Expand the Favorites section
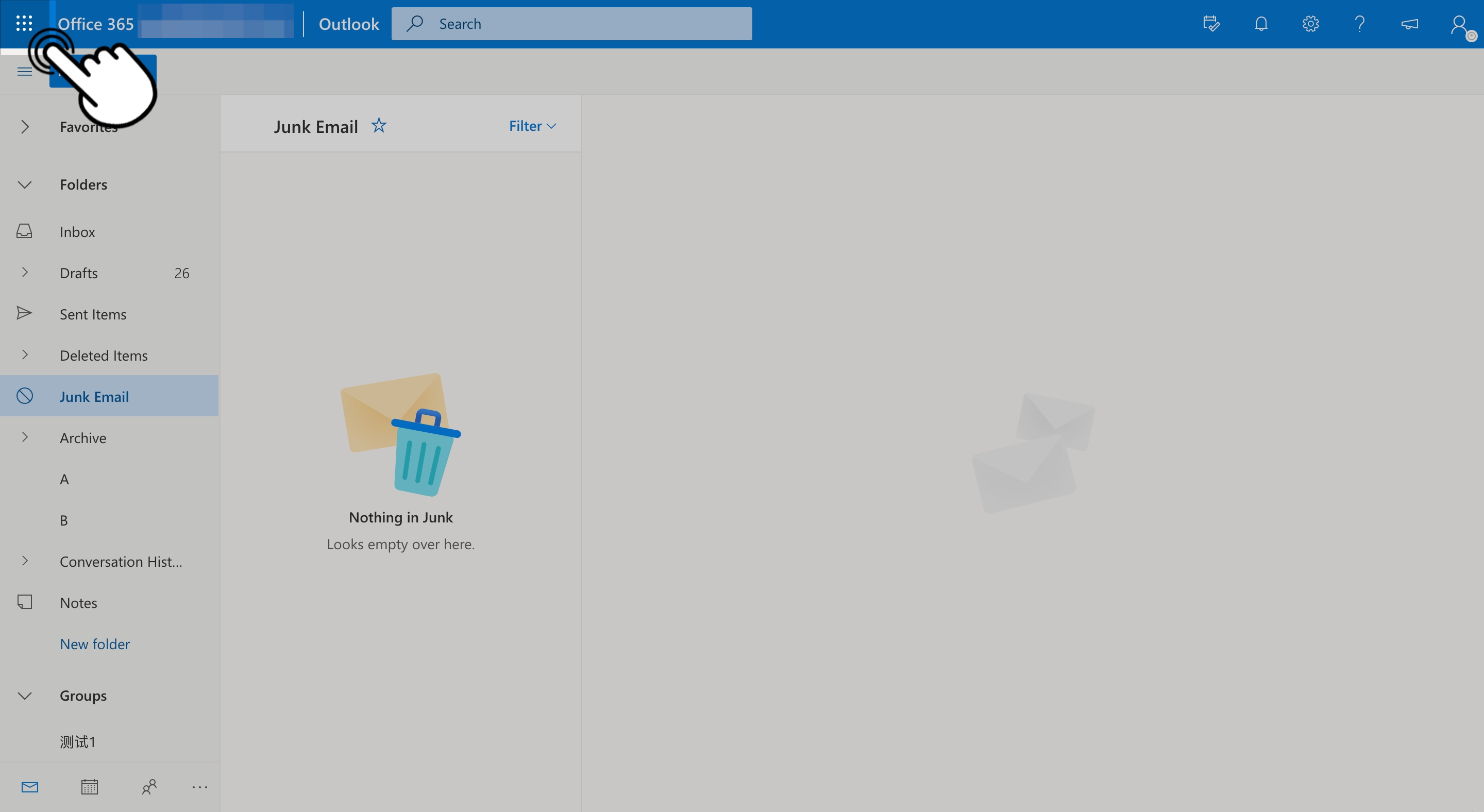This screenshot has width=1484, height=812. [24, 127]
